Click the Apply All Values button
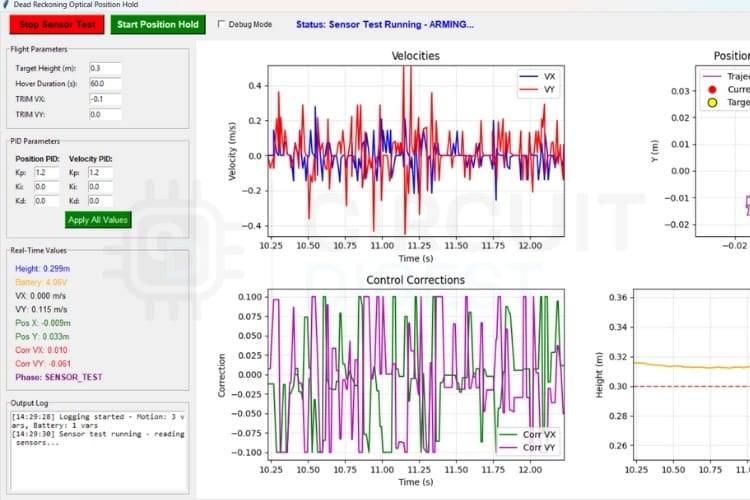This screenshot has width=750, height=500. pos(98,219)
